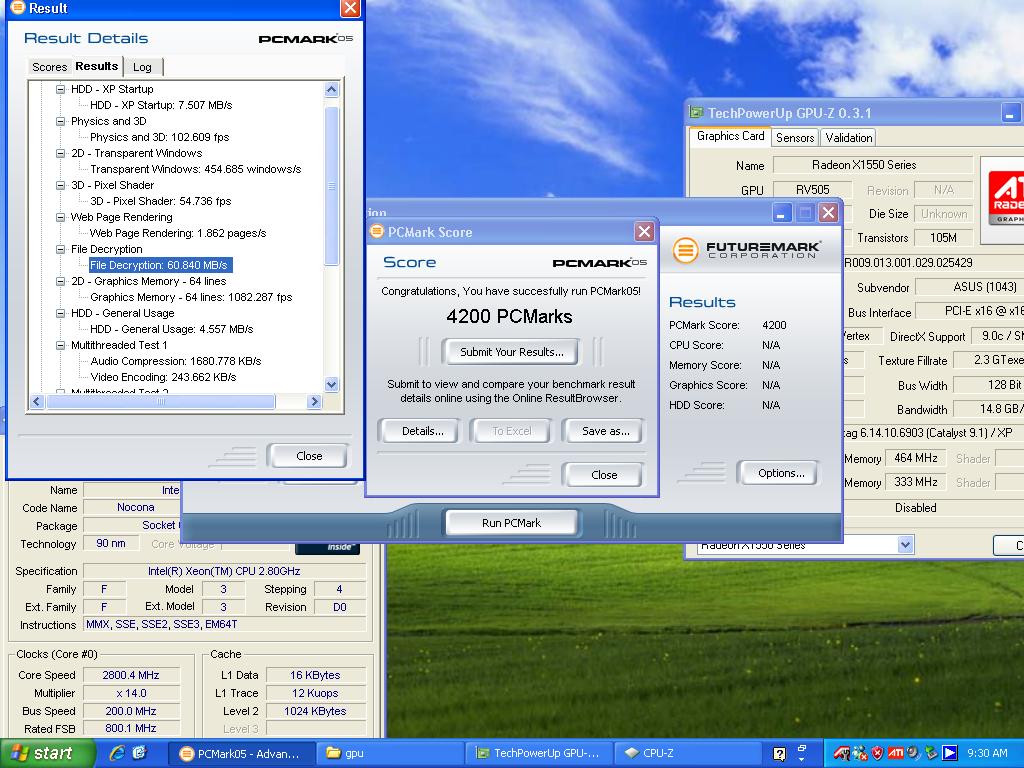This screenshot has width=1024, height=768.
Task: Click CPU-Z Core Speed value 2800.4 MHz
Action: point(131,675)
